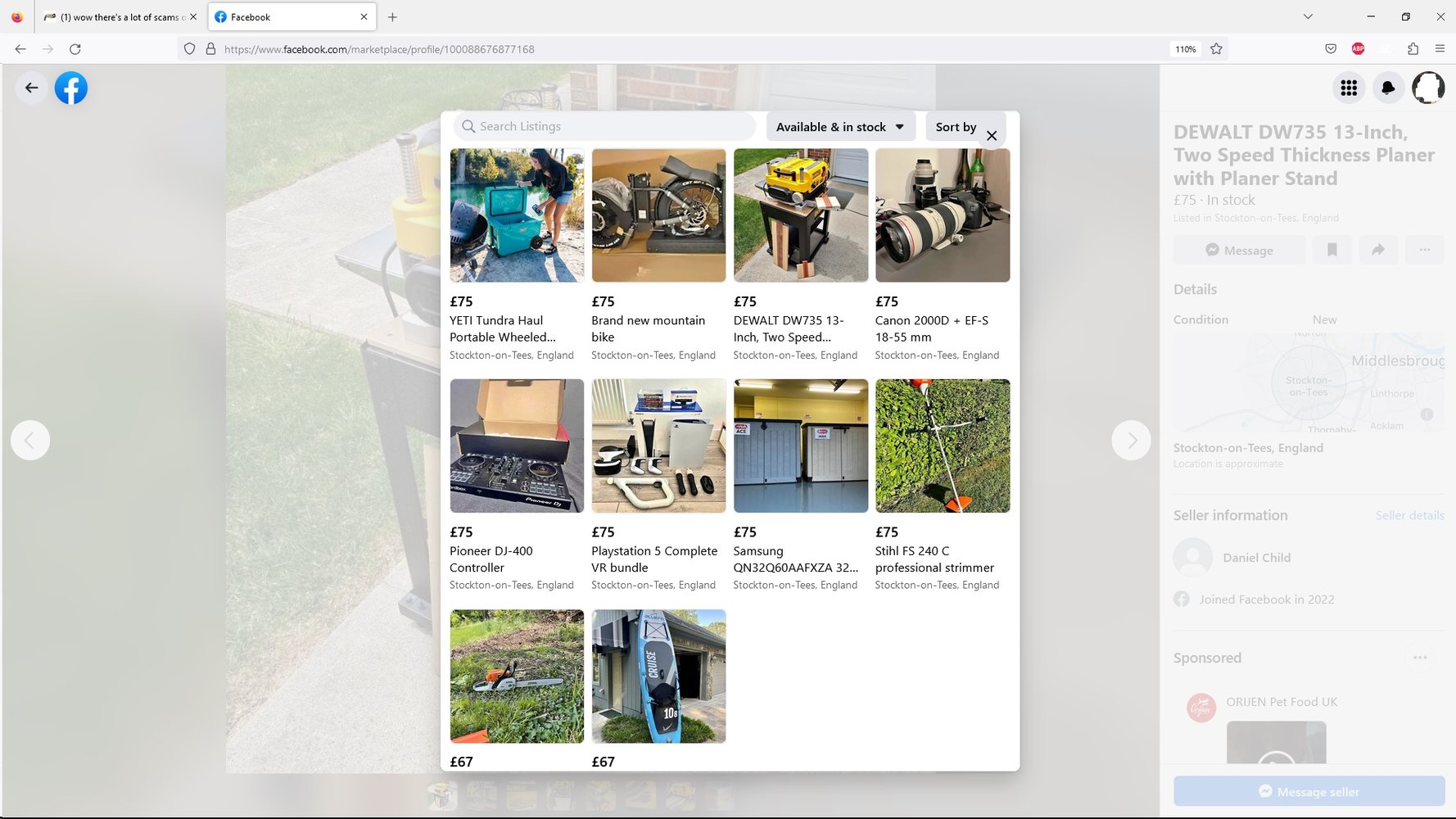
Task: Click the browser address bar URL
Action: point(379,49)
